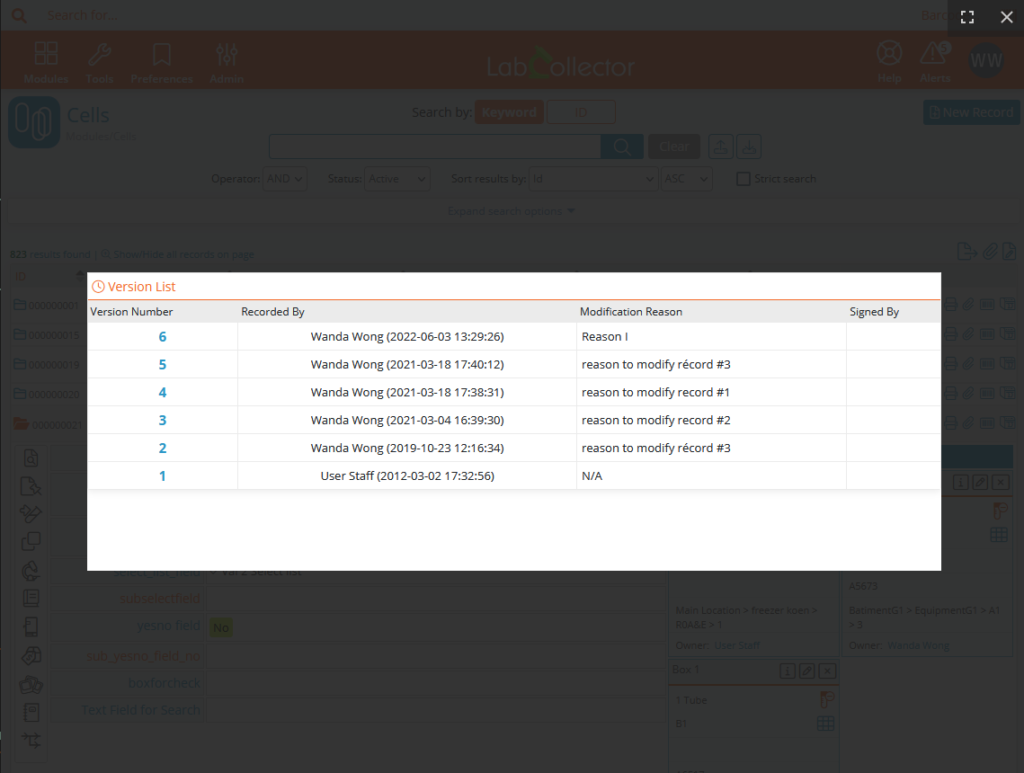
Task: Click the keyword search input box
Action: click(x=435, y=147)
